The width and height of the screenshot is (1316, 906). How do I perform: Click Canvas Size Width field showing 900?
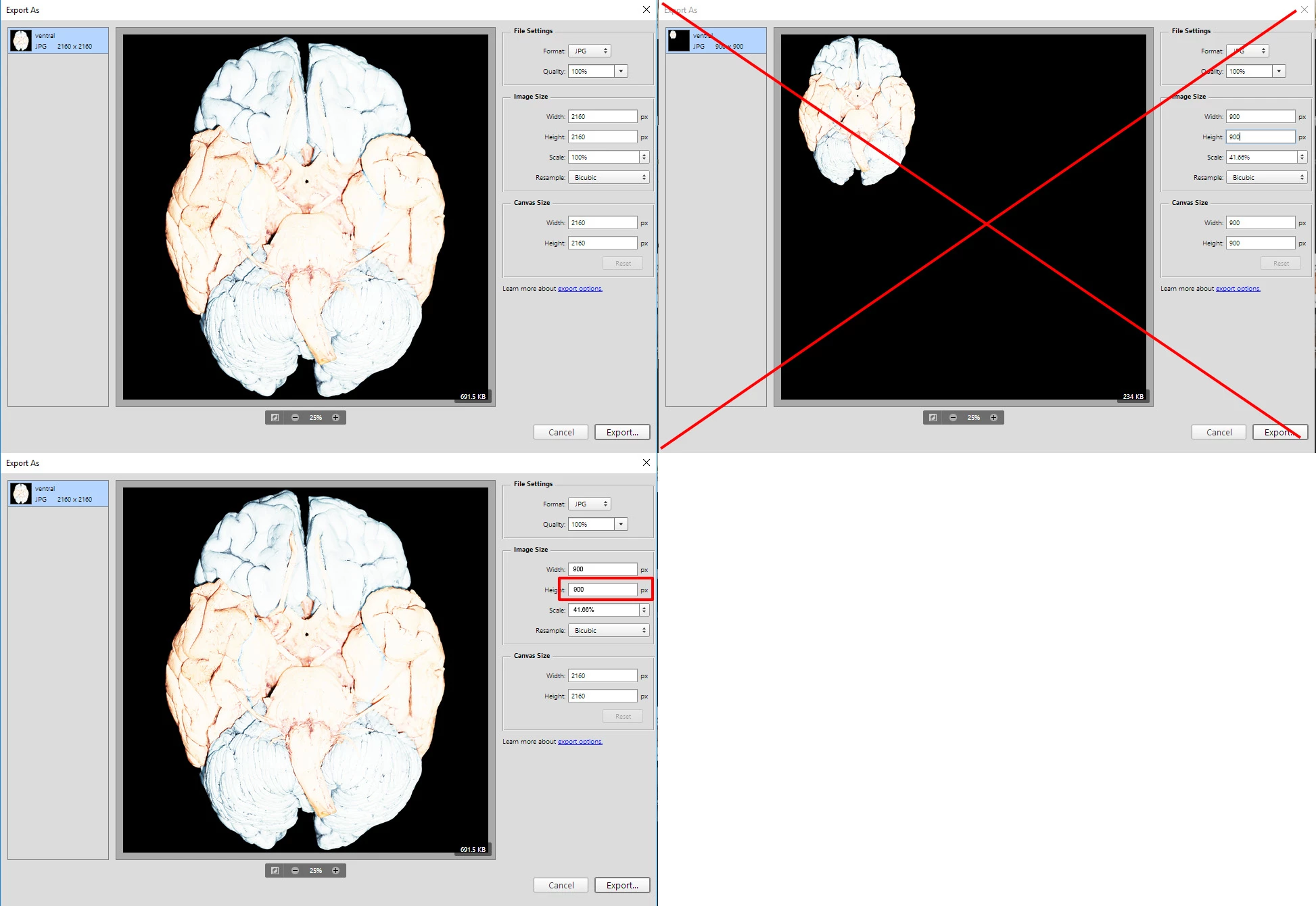coord(1260,222)
